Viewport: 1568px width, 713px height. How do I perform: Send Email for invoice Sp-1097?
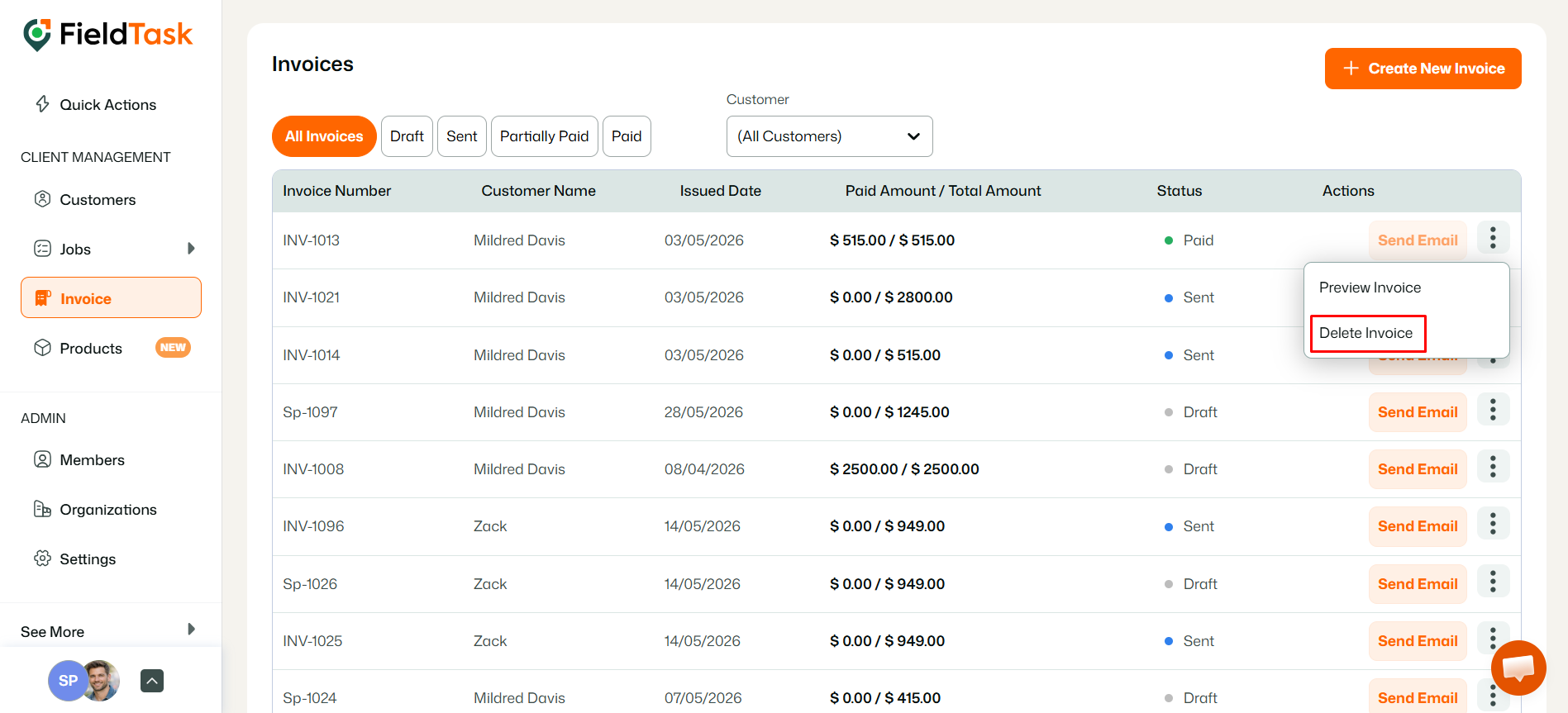click(x=1418, y=412)
